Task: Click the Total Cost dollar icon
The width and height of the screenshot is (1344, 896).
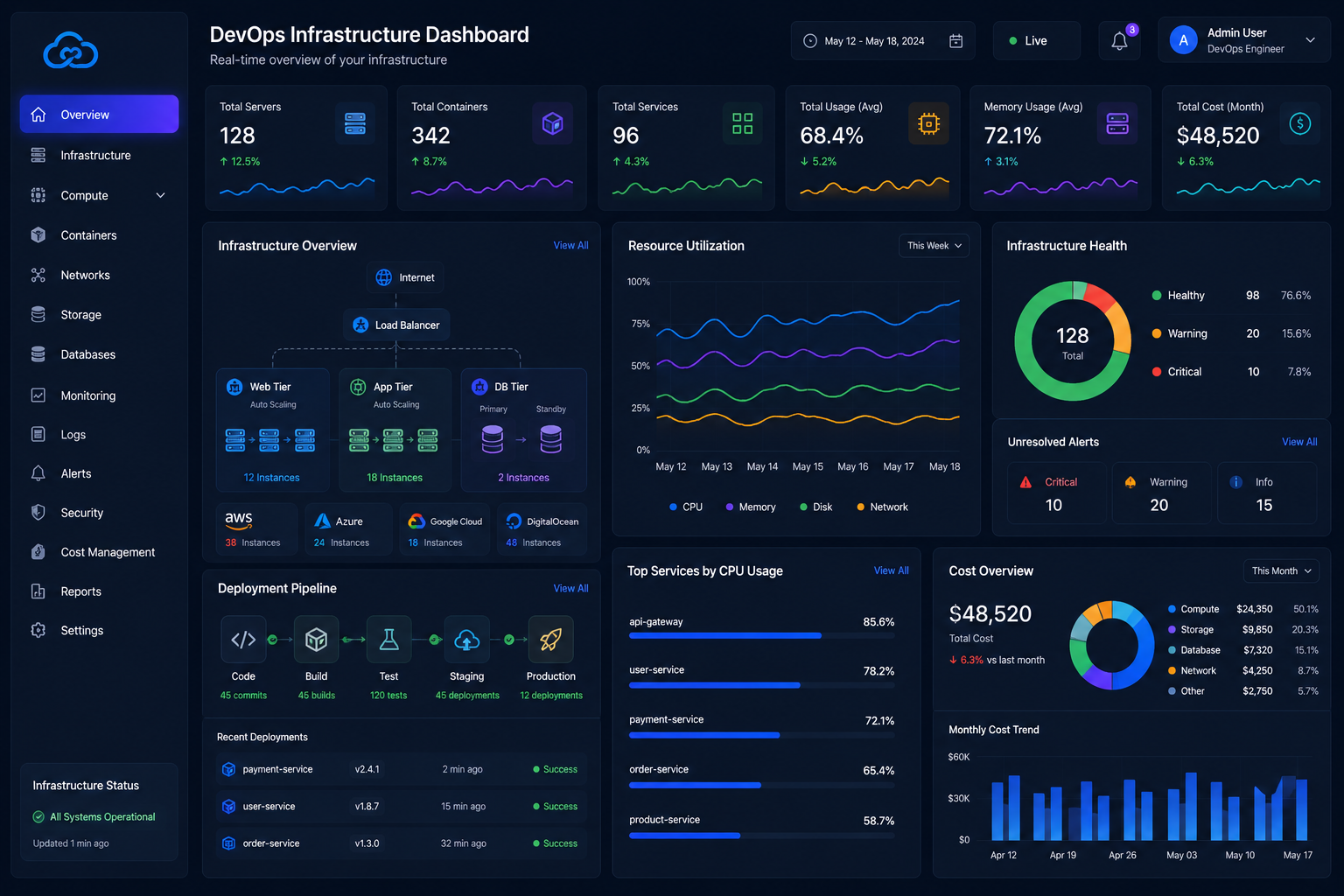Action: point(1300,123)
